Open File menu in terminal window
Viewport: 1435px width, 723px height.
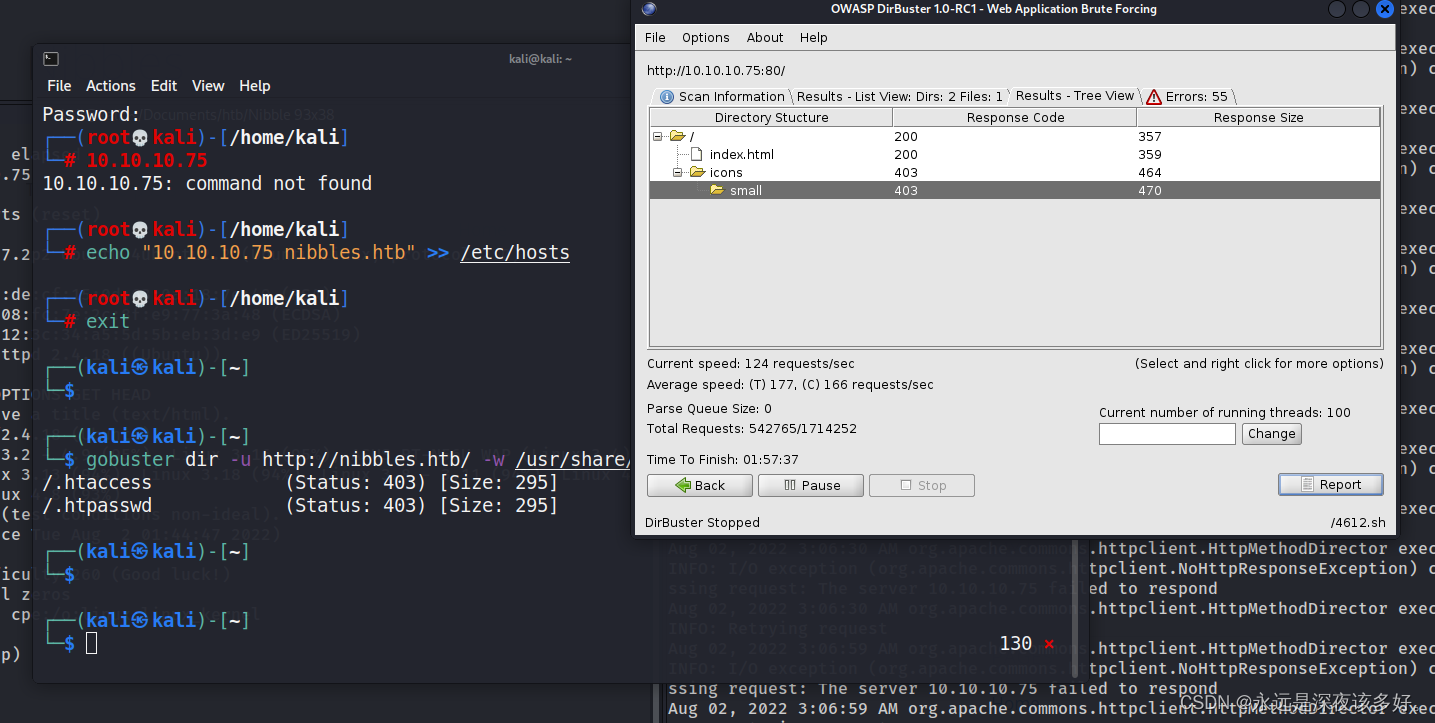click(x=60, y=86)
